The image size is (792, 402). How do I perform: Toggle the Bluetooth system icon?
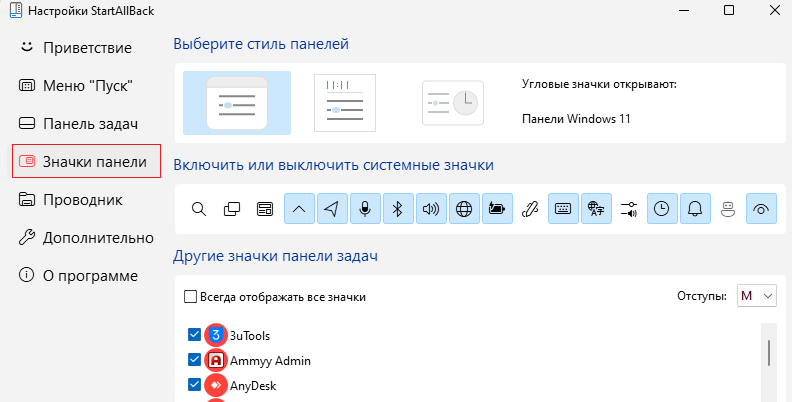[398, 209]
